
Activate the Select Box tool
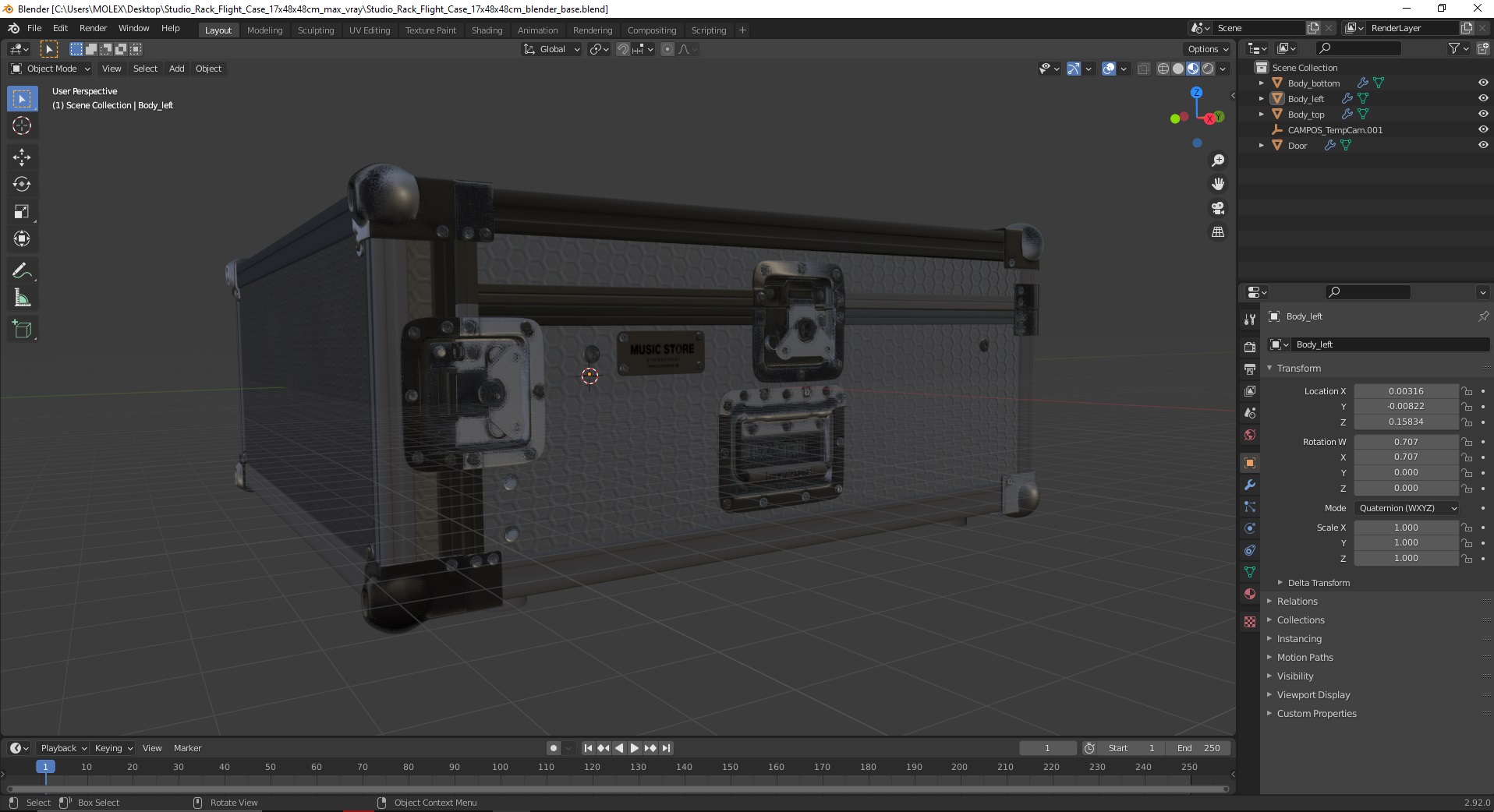click(22, 99)
